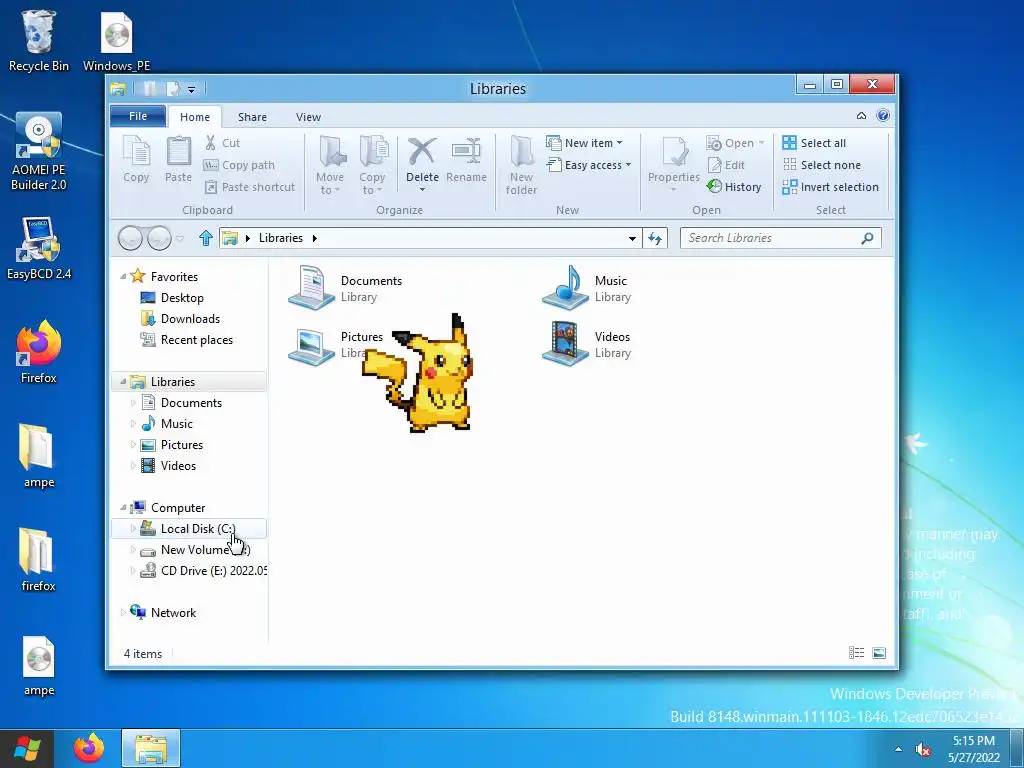Open the Videos library in main pane
Viewport: 1024px width, 768px height.
tap(586, 344)
